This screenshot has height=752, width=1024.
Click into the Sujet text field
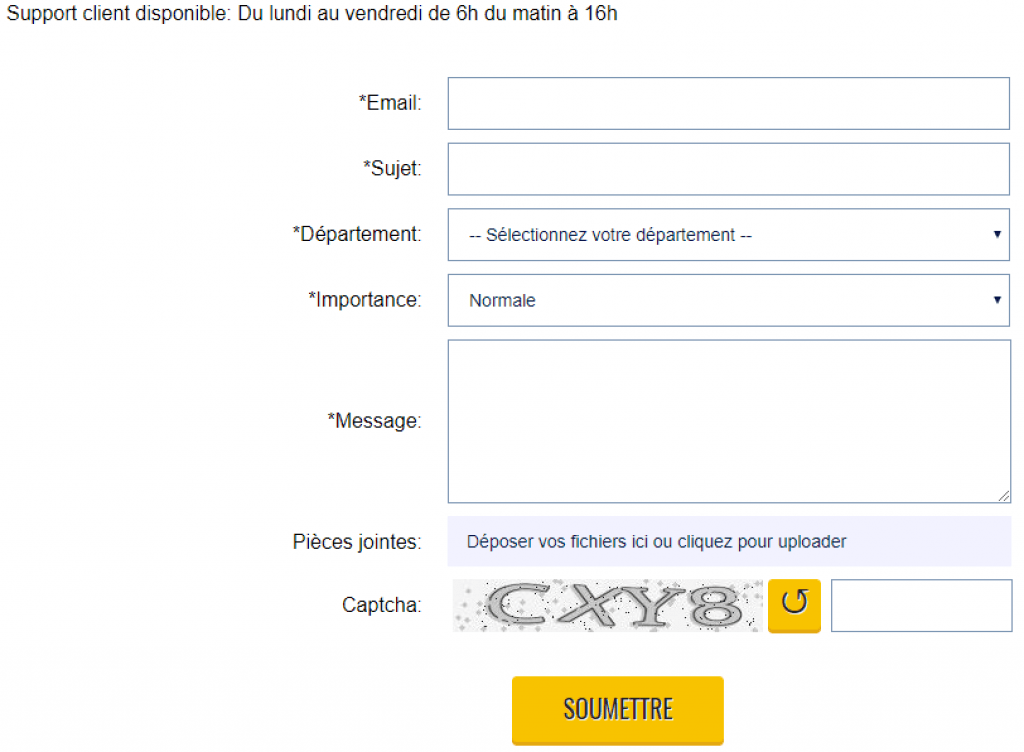point(728,169)
